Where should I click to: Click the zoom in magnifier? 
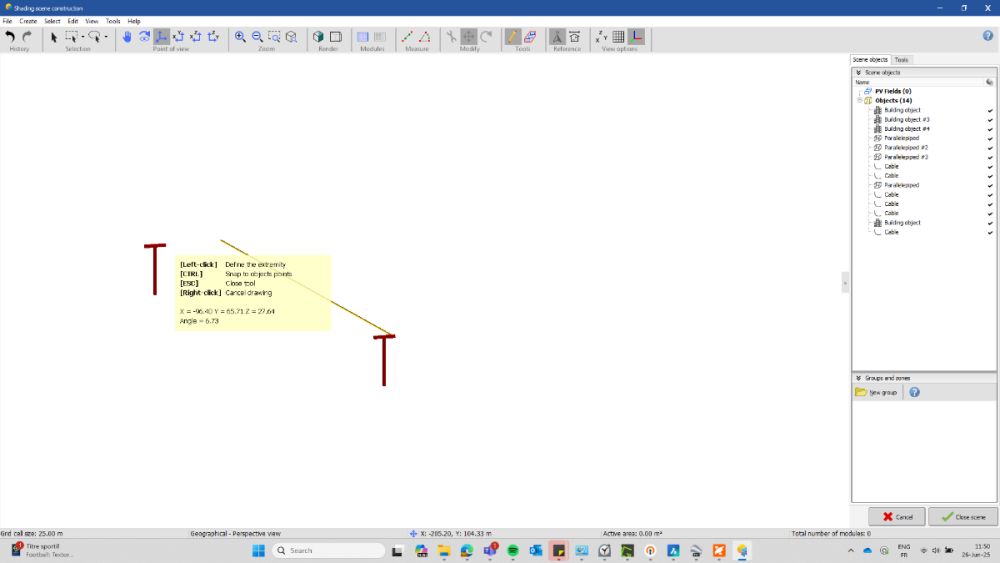240,37
